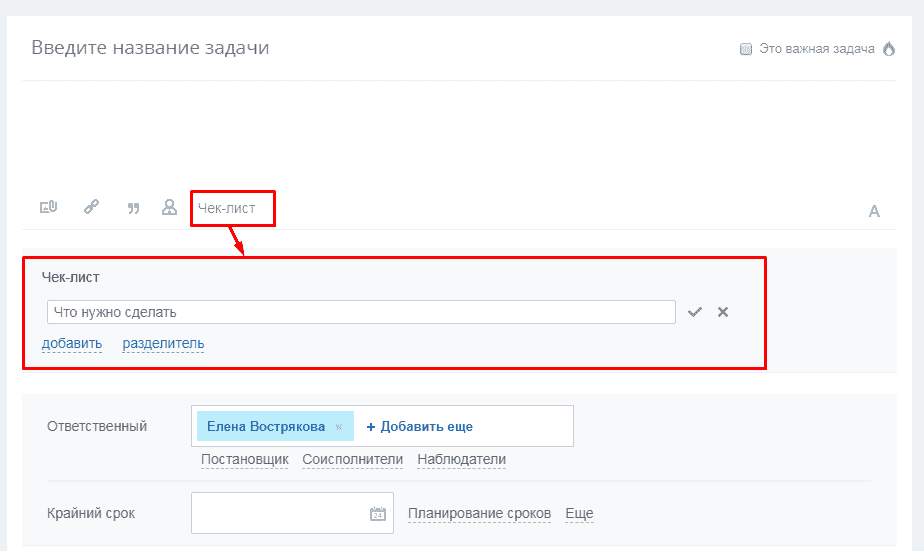Viewport: 924px width, 551px height.
Task: Expand the Постановщик section
Action: [244, 460]
